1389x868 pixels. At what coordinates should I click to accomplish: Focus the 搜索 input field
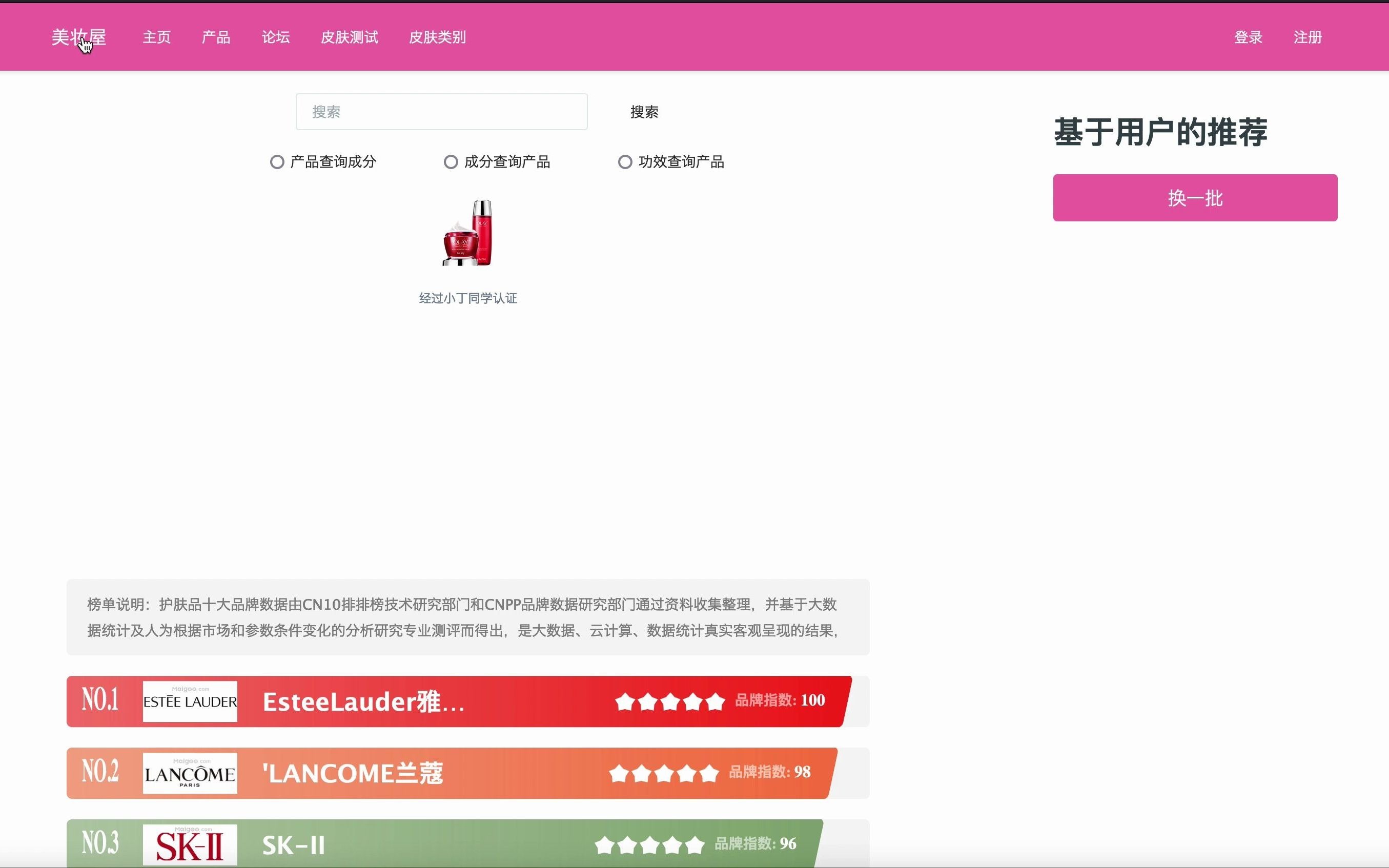(442, 112)
